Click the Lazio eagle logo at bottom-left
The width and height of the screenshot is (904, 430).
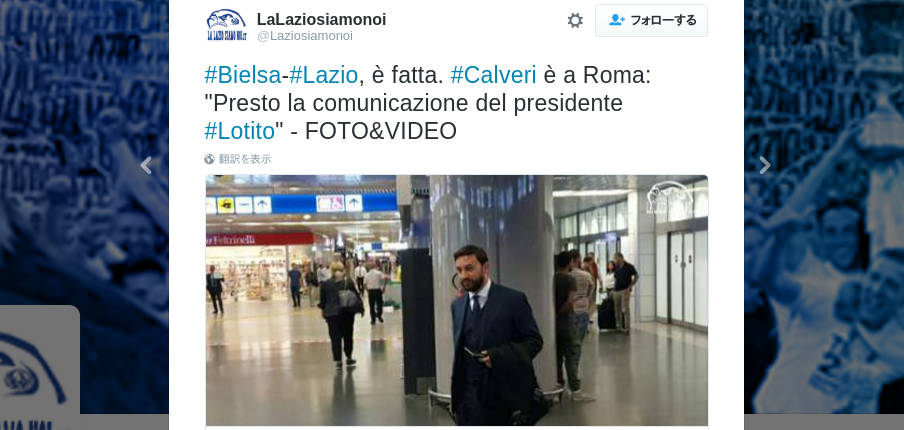click(39, 369)
